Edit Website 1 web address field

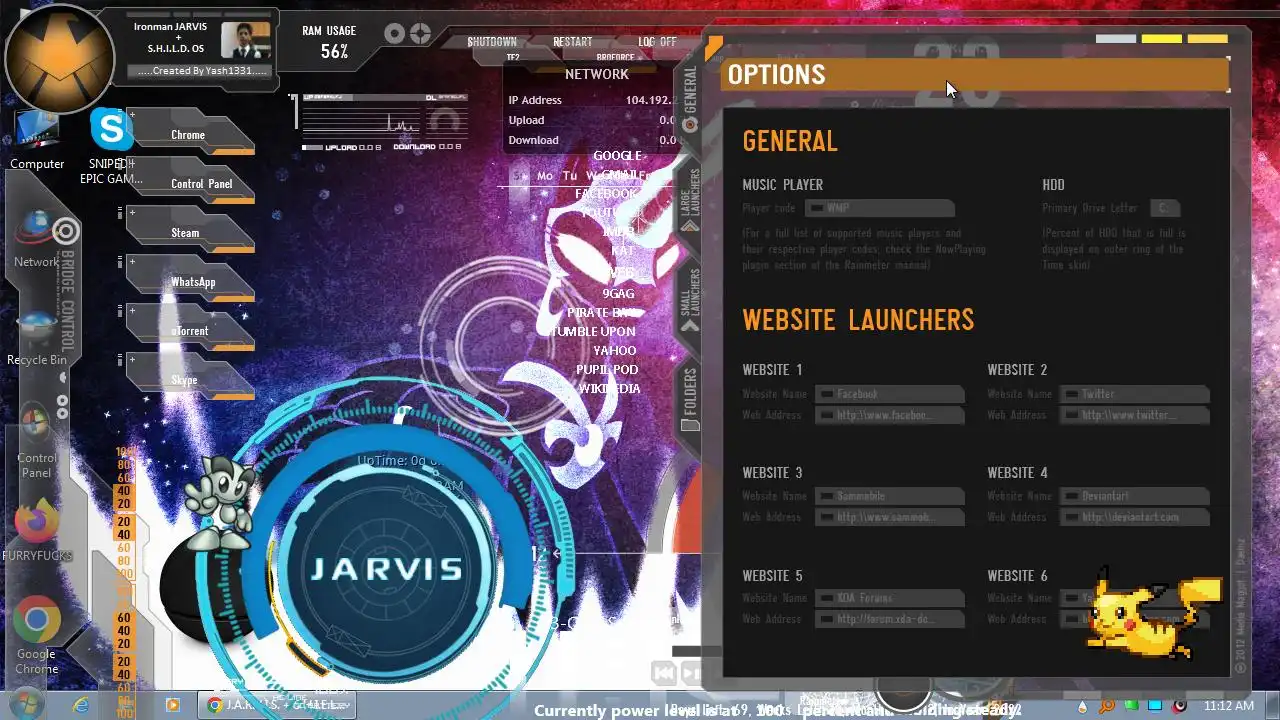[x=889, y=415]
